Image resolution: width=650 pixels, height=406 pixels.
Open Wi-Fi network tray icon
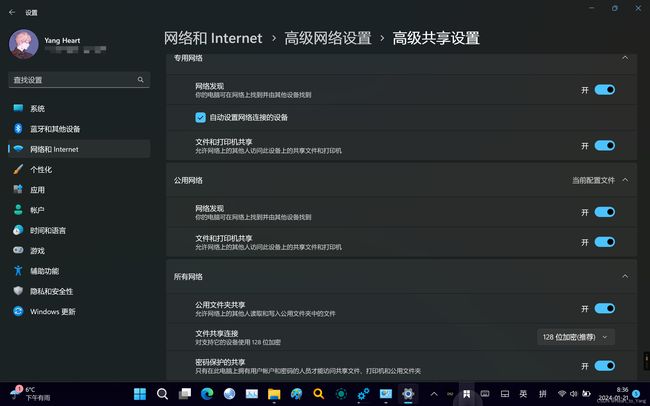(x=562, y=394)
